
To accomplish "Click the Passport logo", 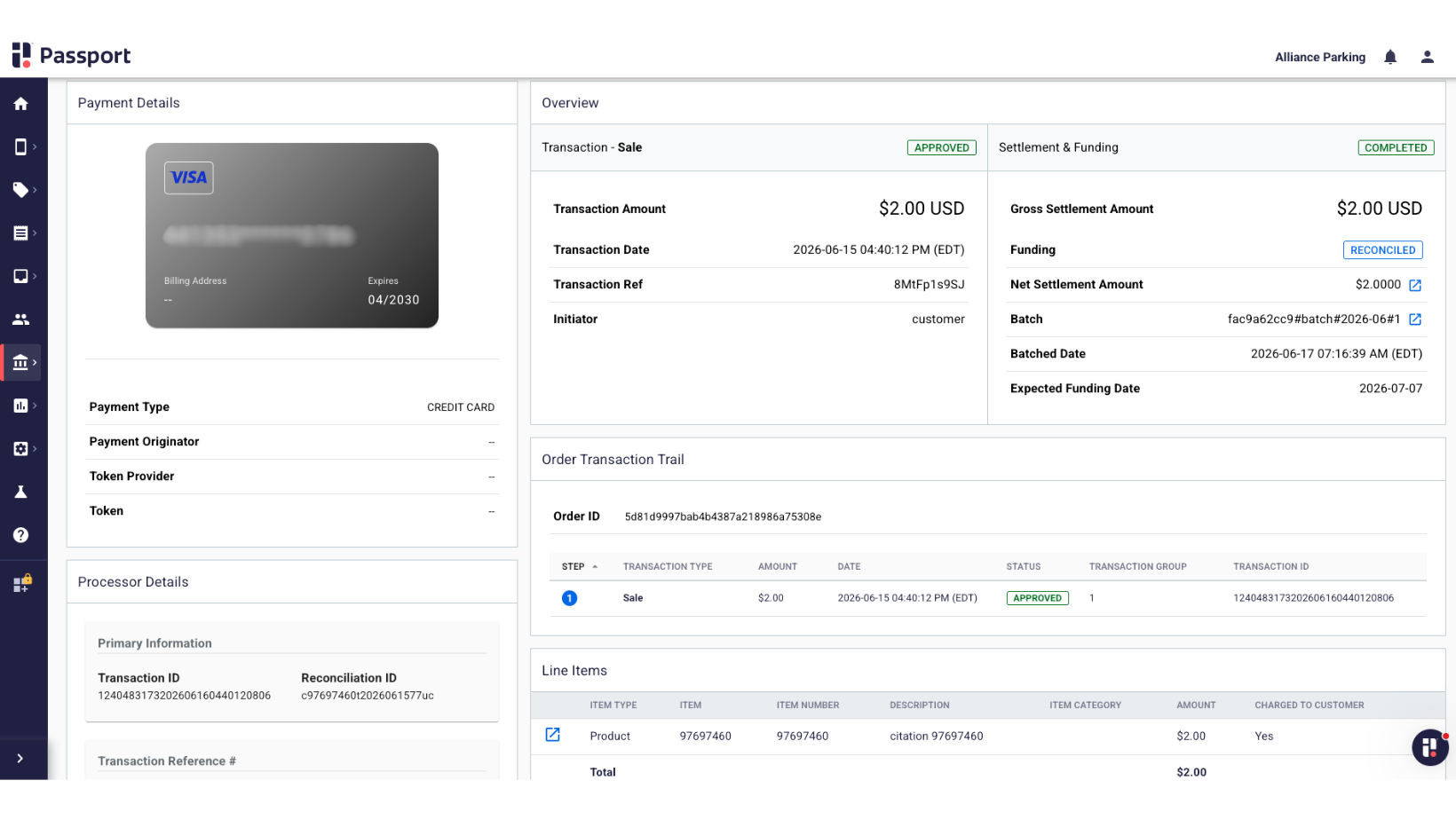I will pos(71,55).
